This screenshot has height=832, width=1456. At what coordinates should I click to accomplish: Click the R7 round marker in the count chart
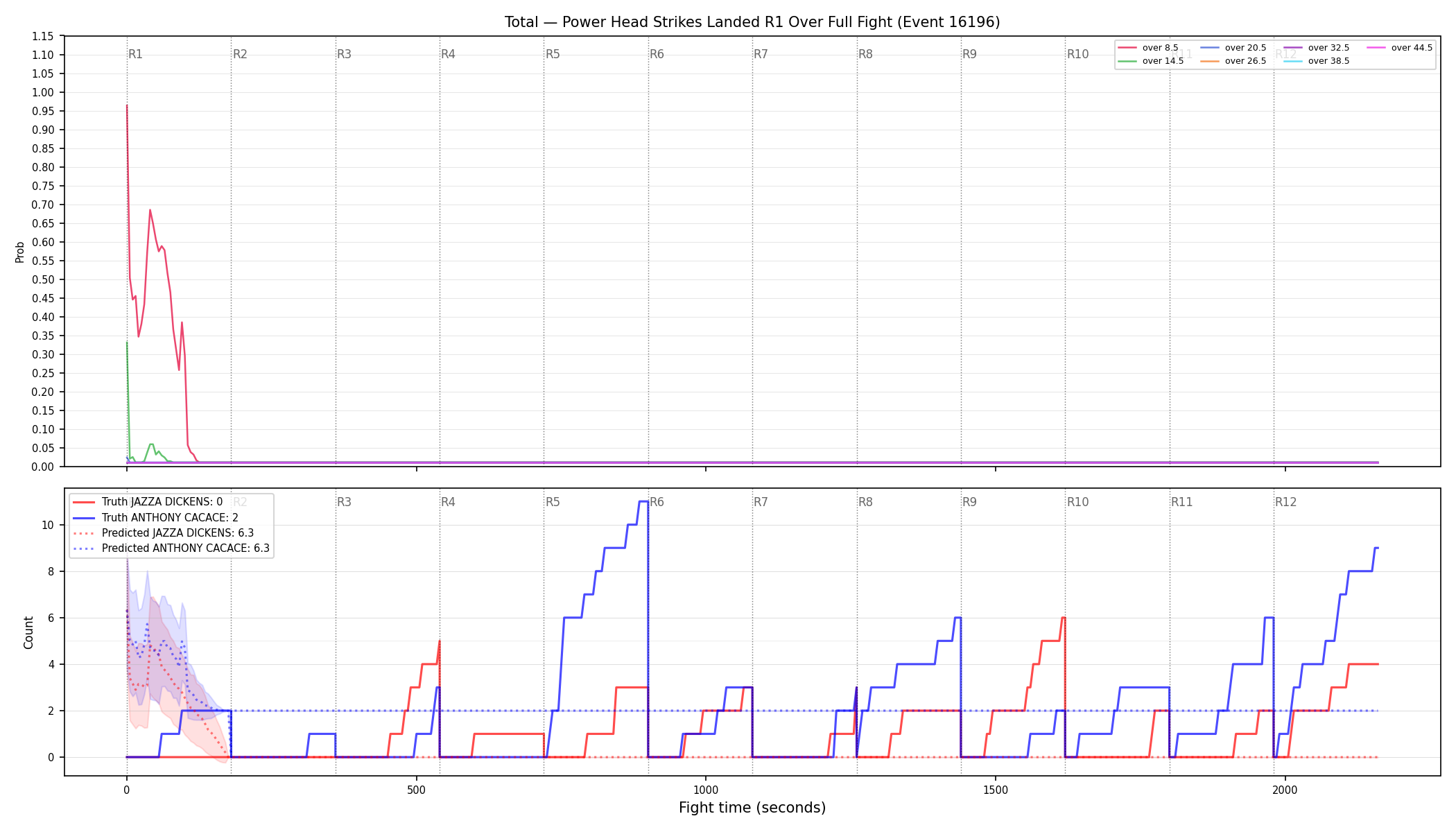tap(761, 502)
